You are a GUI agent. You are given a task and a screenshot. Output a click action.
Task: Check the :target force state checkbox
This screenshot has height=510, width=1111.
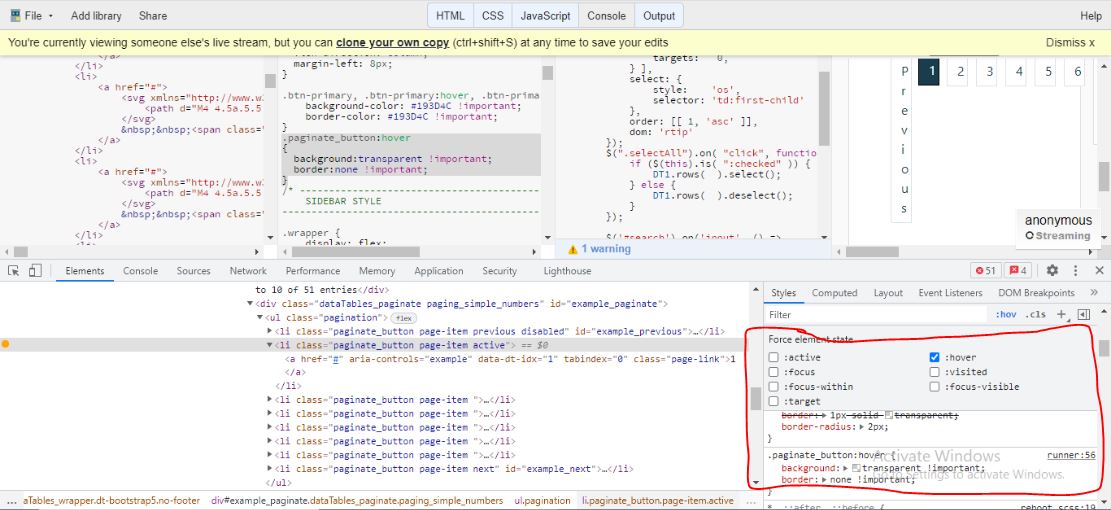[x=774, y=402]
